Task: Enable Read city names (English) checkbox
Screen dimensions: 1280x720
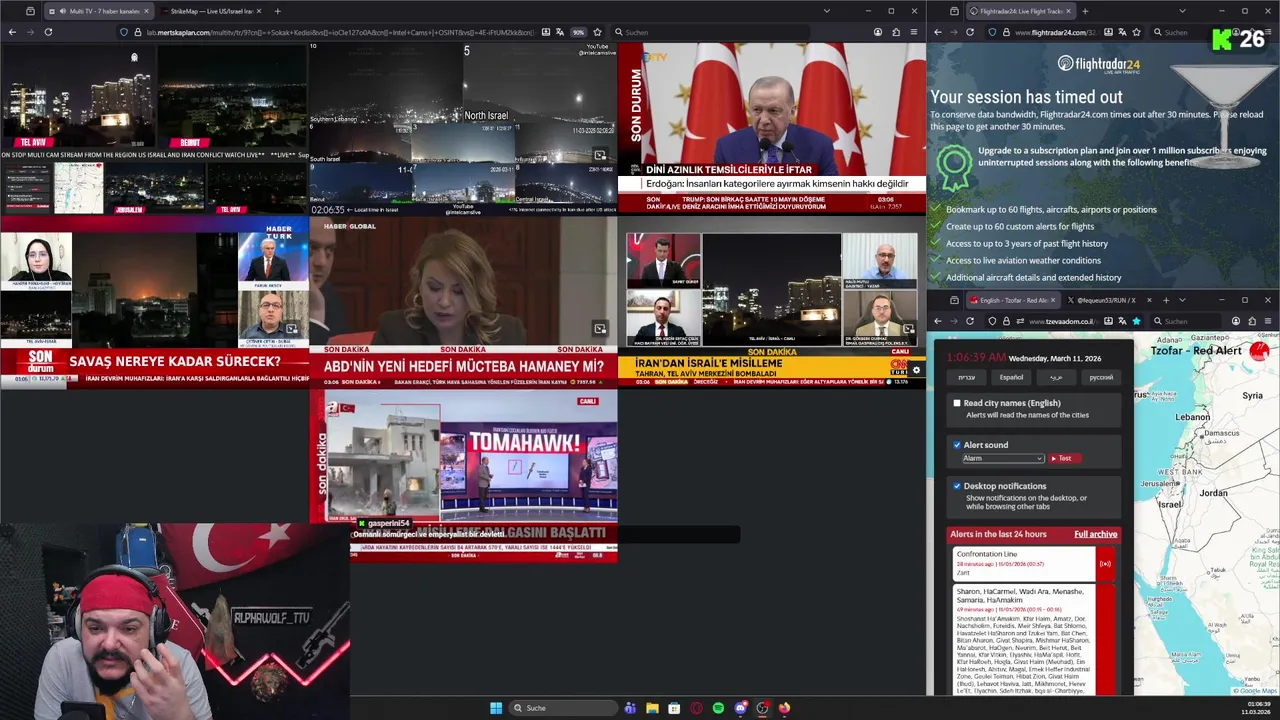Action: (957, 403)
